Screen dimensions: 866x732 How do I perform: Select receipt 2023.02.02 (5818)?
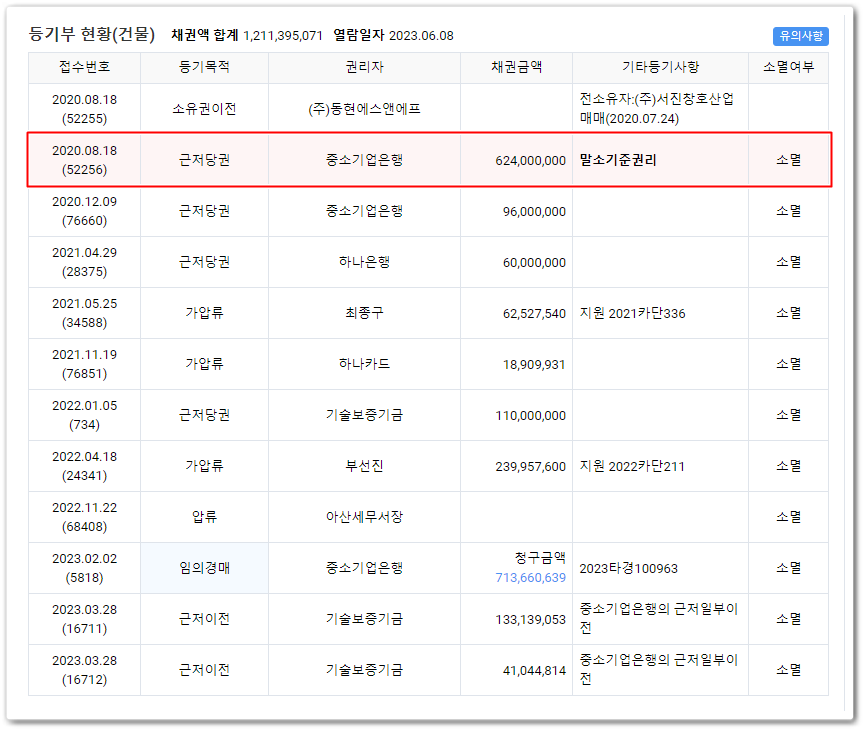click(x=85, y=568)
